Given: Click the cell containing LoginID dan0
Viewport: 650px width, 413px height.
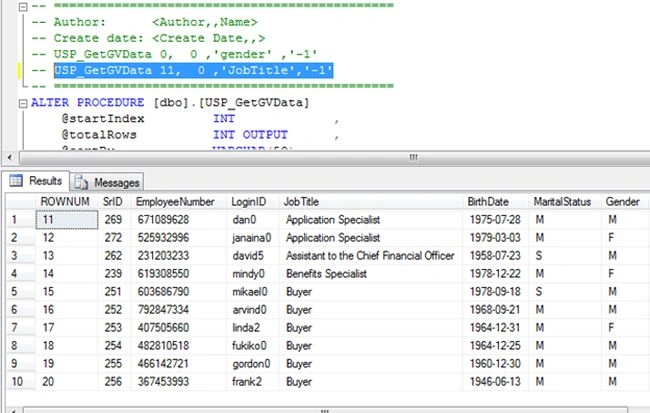Looking at the screenshot, I should pos(253,219).
